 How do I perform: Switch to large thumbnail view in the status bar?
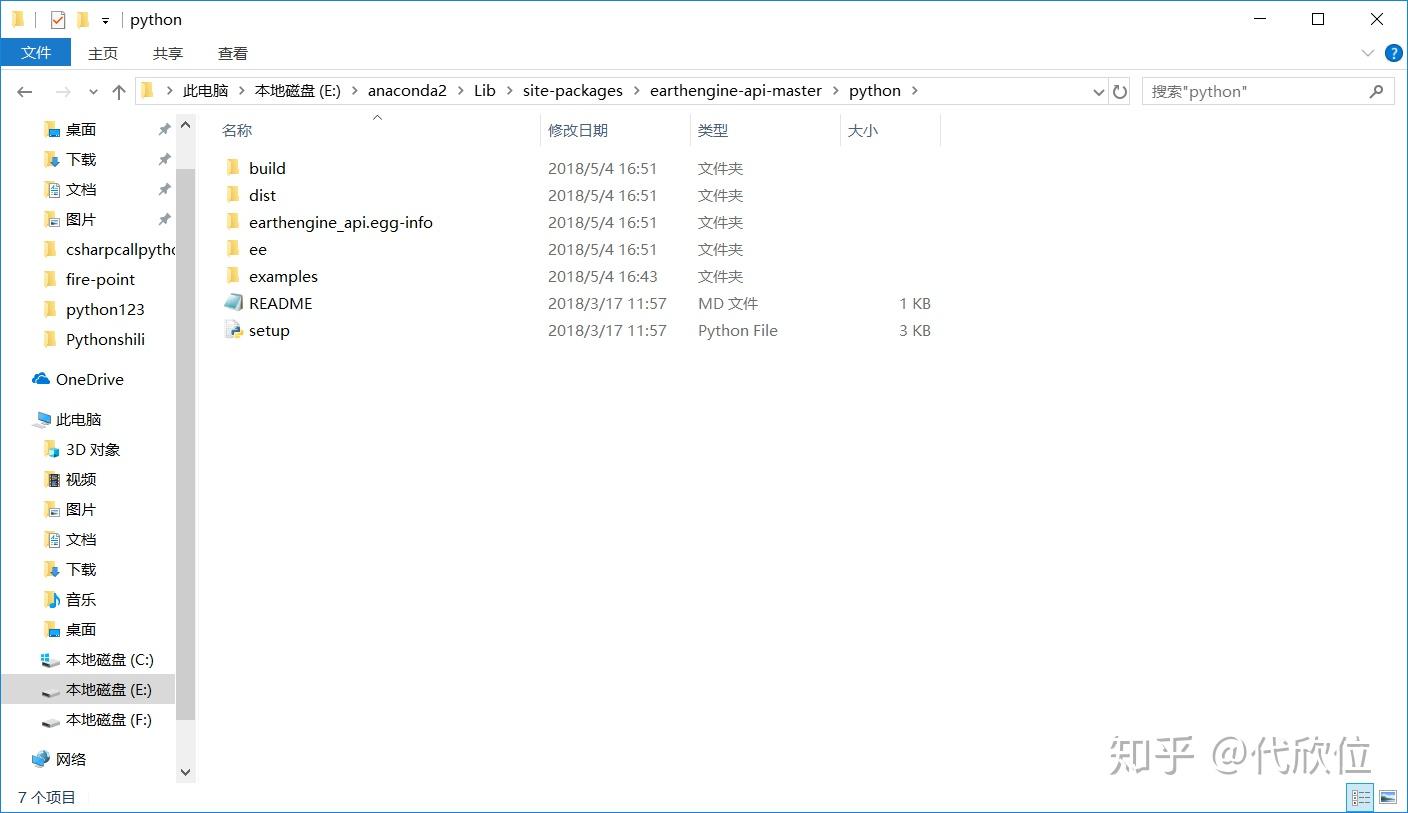[1387, 797]
